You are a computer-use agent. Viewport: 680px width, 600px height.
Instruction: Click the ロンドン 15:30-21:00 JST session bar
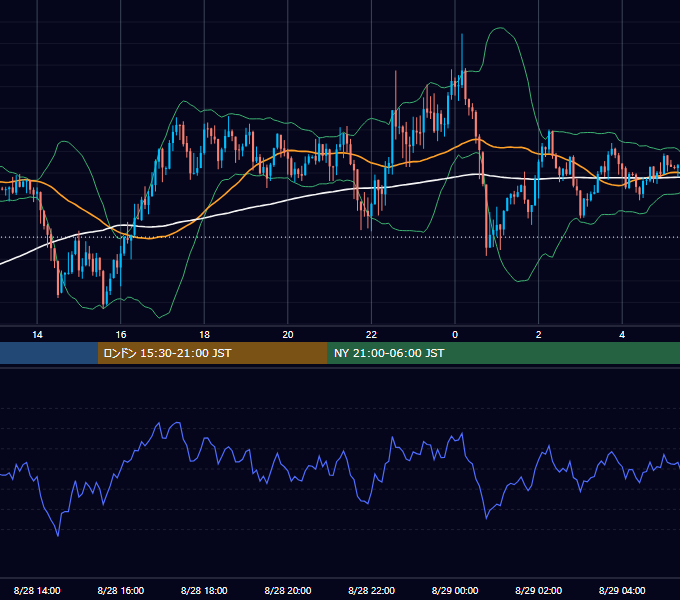(x=212, y=353)
